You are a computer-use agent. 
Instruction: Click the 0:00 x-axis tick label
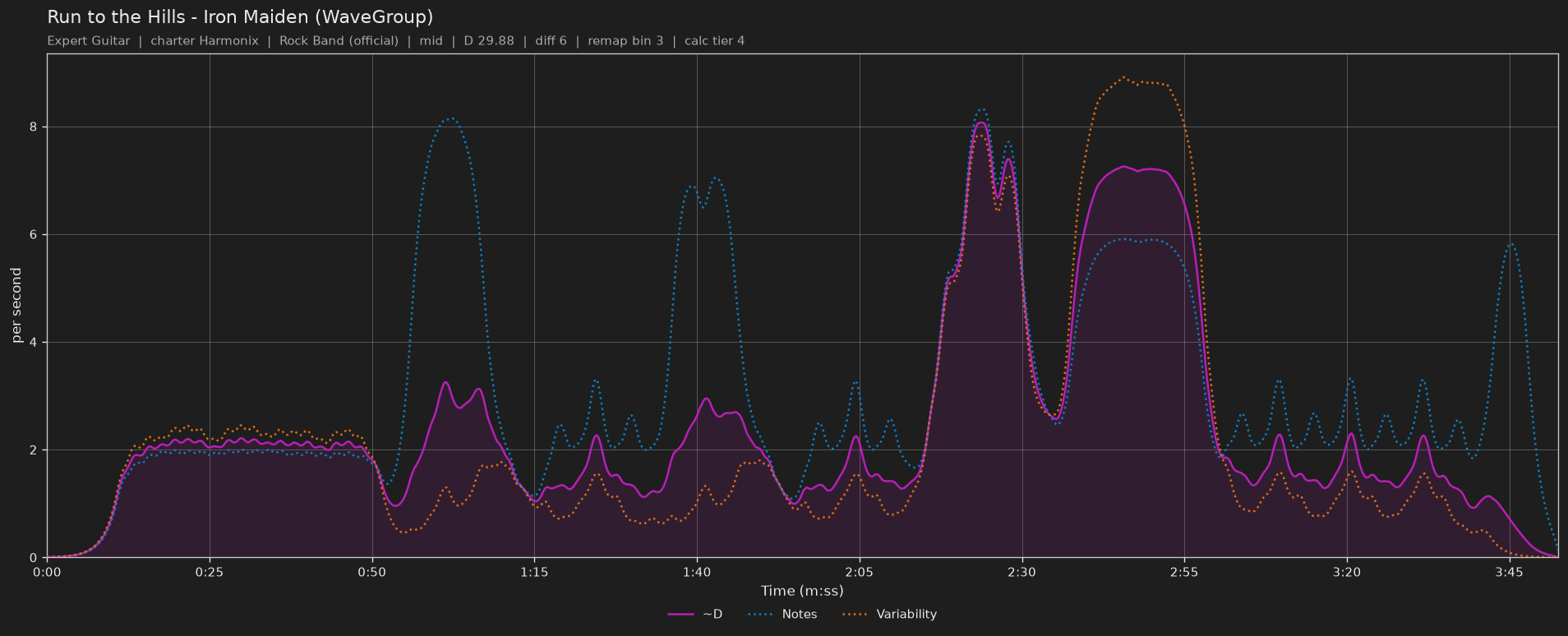(47, 572)
